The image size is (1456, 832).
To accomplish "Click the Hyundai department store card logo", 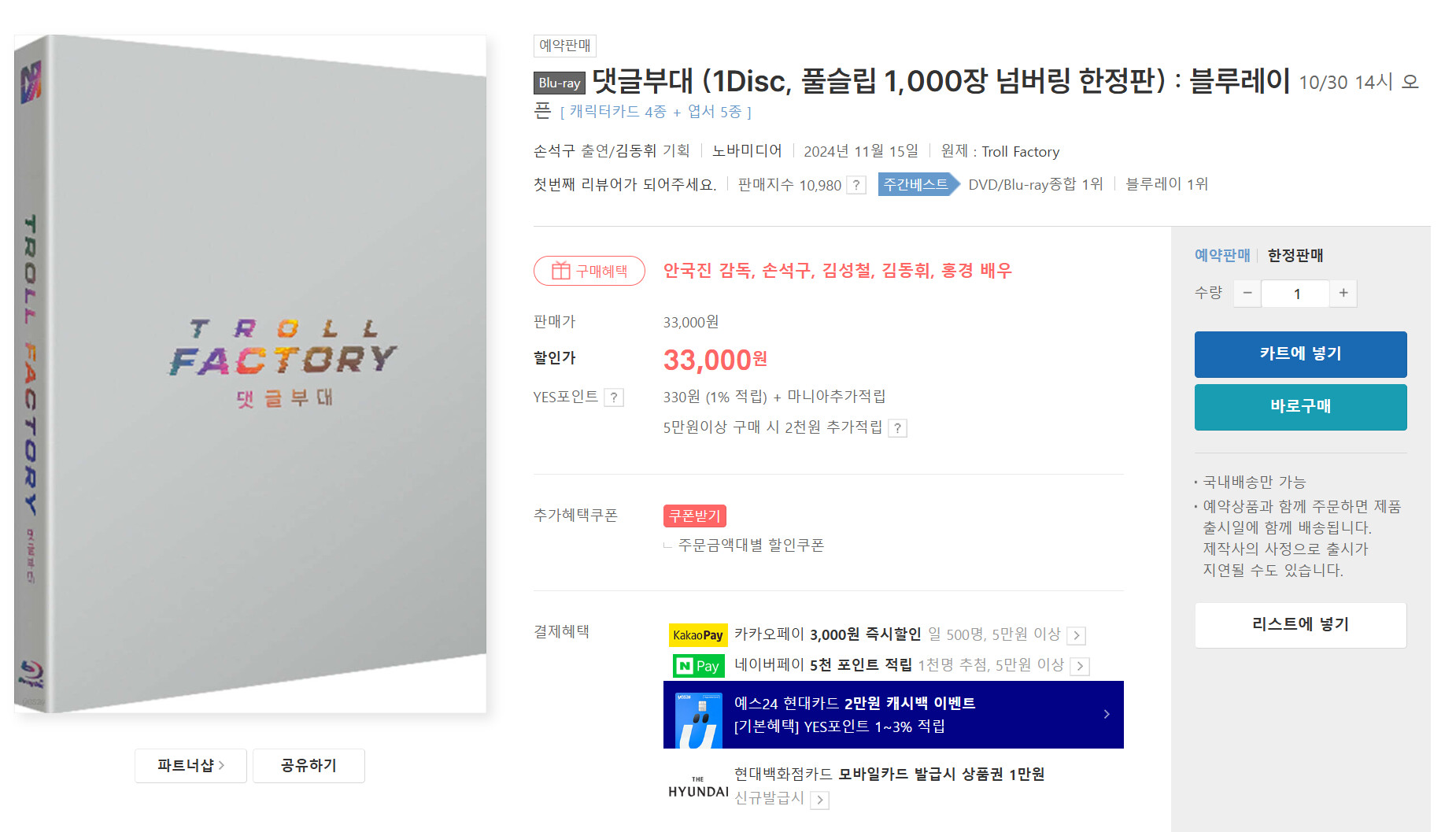I will 698,787.
